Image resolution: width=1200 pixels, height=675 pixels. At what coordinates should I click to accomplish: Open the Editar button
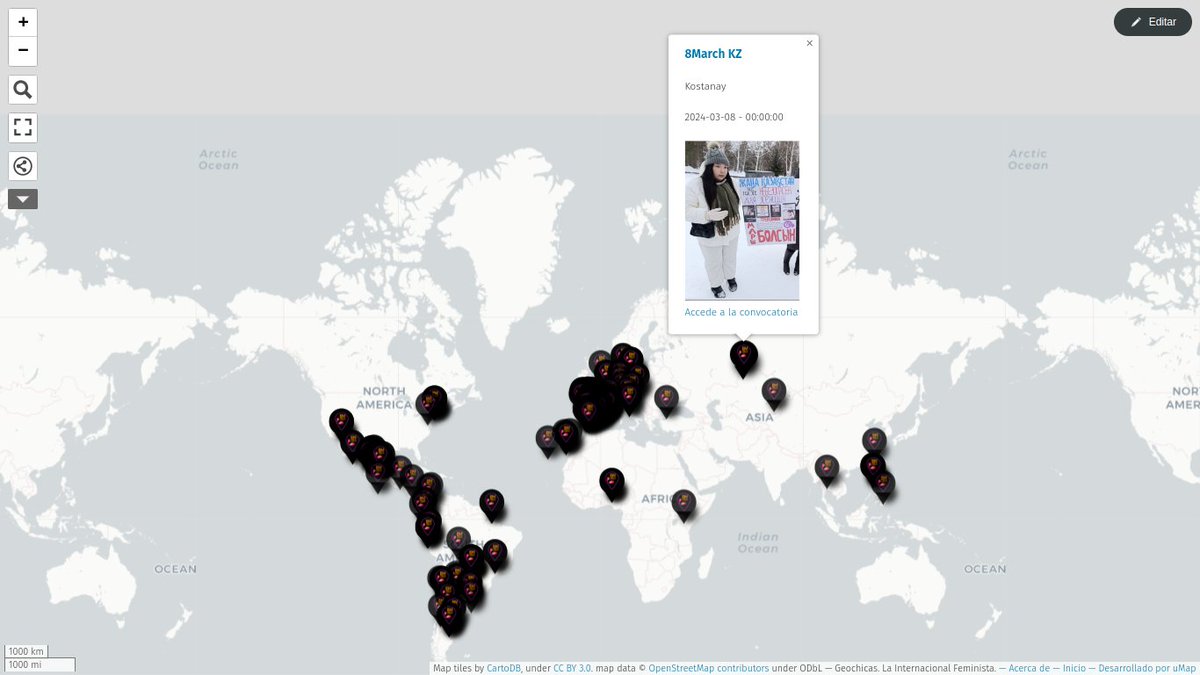[x=1152, y=21]
